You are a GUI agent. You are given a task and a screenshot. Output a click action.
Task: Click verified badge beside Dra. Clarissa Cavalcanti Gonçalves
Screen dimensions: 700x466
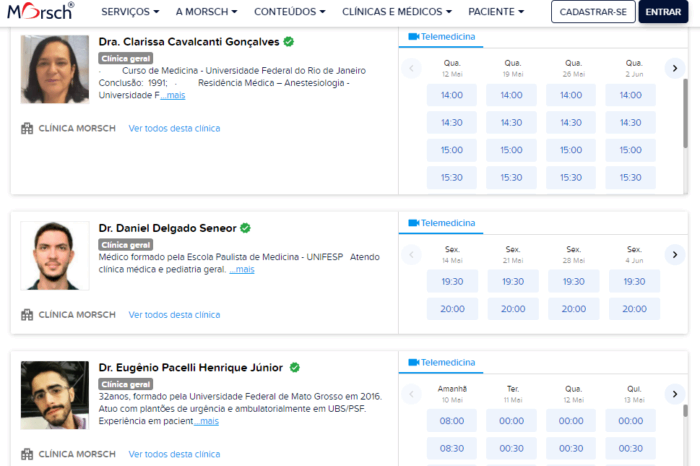pyautogui.click(x=288, y=42)
